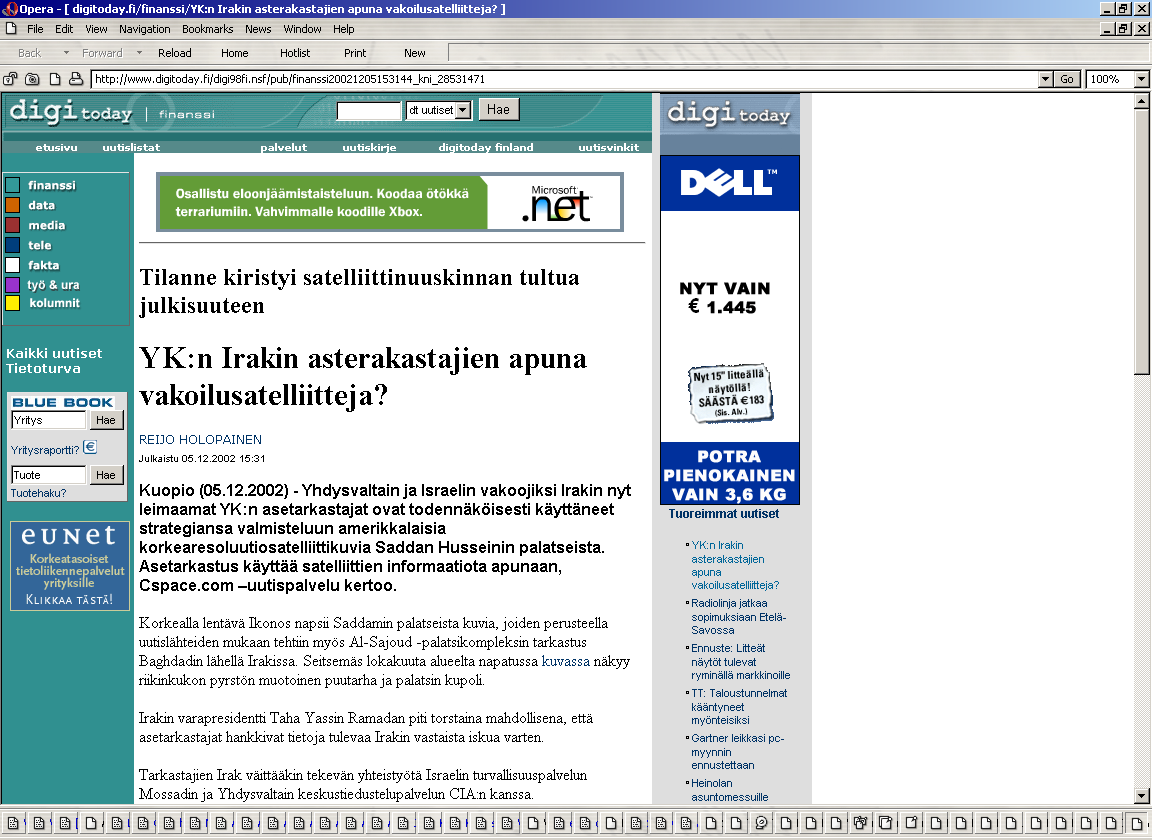Open the Kaikki uutiset link

pyautogui.click(x=54, y=353)
